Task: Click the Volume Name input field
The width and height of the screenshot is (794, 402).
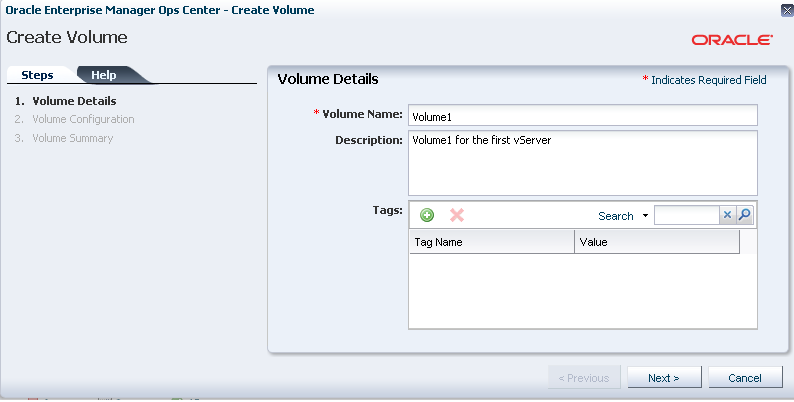Action: pyautogui.click(x=583, y=115)
